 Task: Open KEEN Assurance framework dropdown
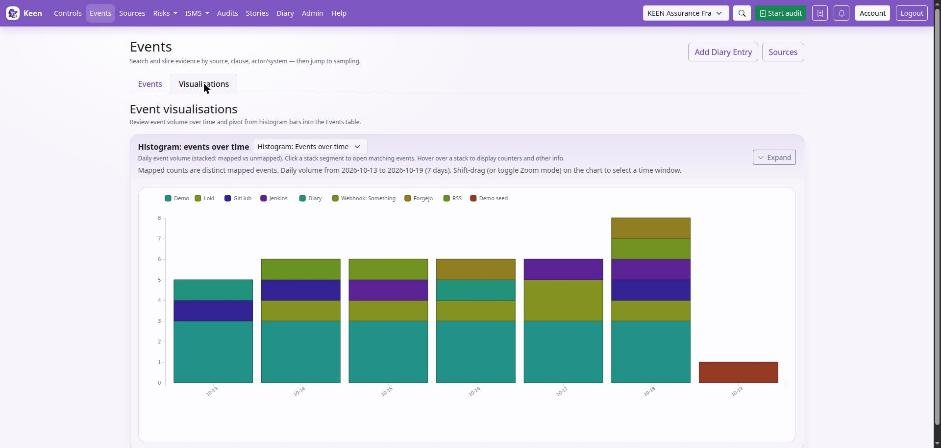click(x=685, y=13)
